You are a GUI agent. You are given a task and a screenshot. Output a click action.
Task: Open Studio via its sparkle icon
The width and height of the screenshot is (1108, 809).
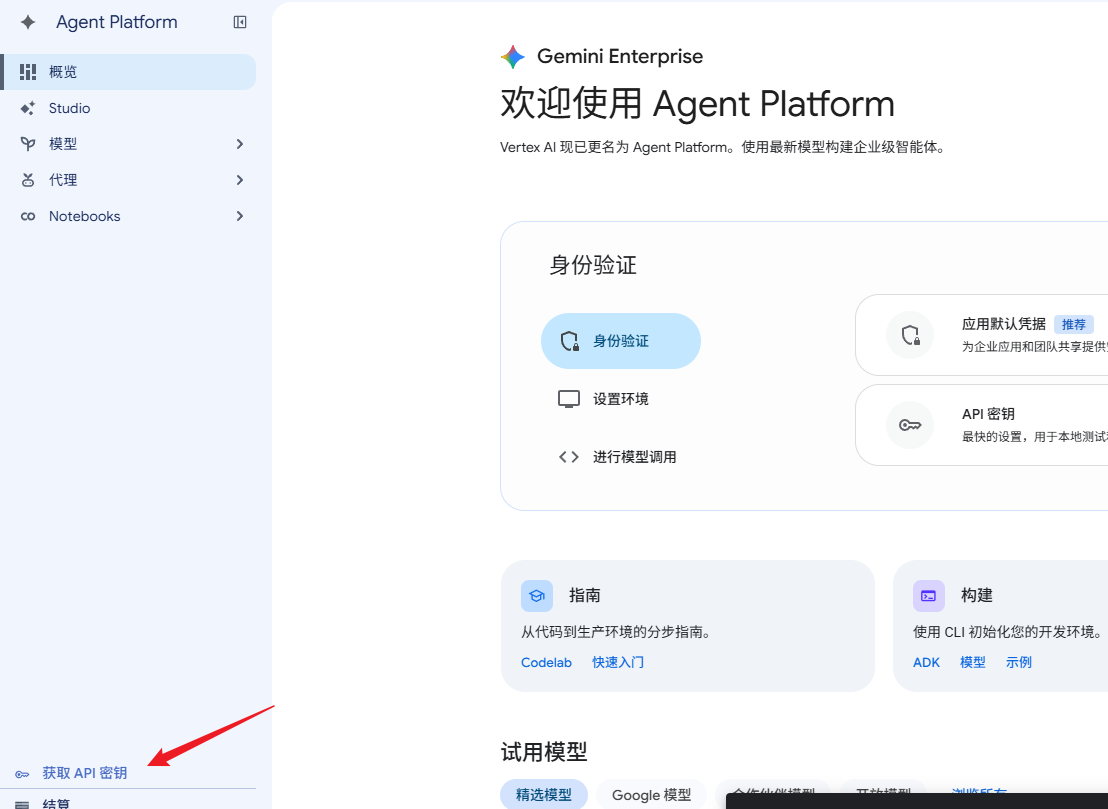point(28,108)
